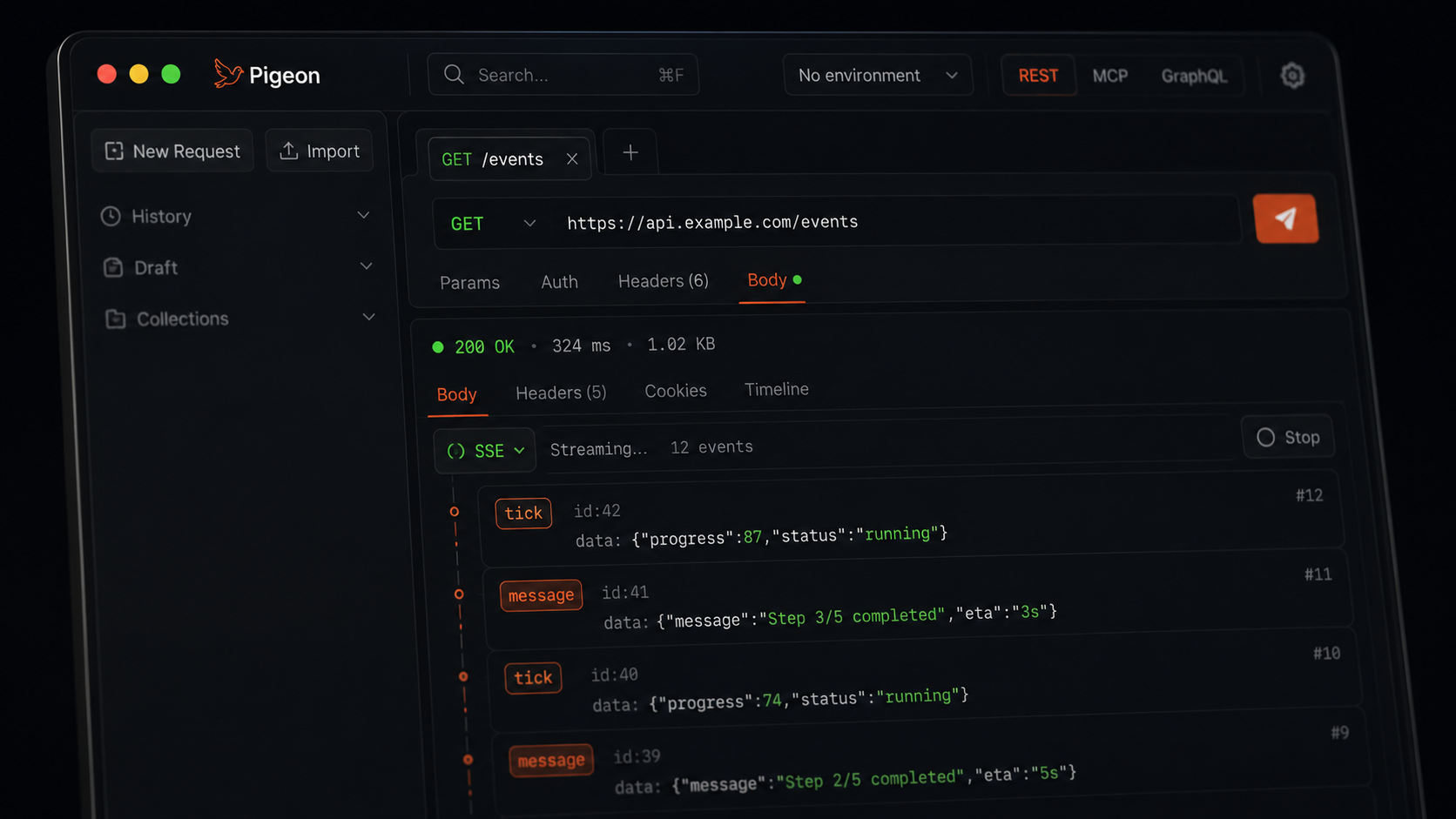Click the New Request plus icon
Viewport: 1456px width, 819px height.
(114, 151)
